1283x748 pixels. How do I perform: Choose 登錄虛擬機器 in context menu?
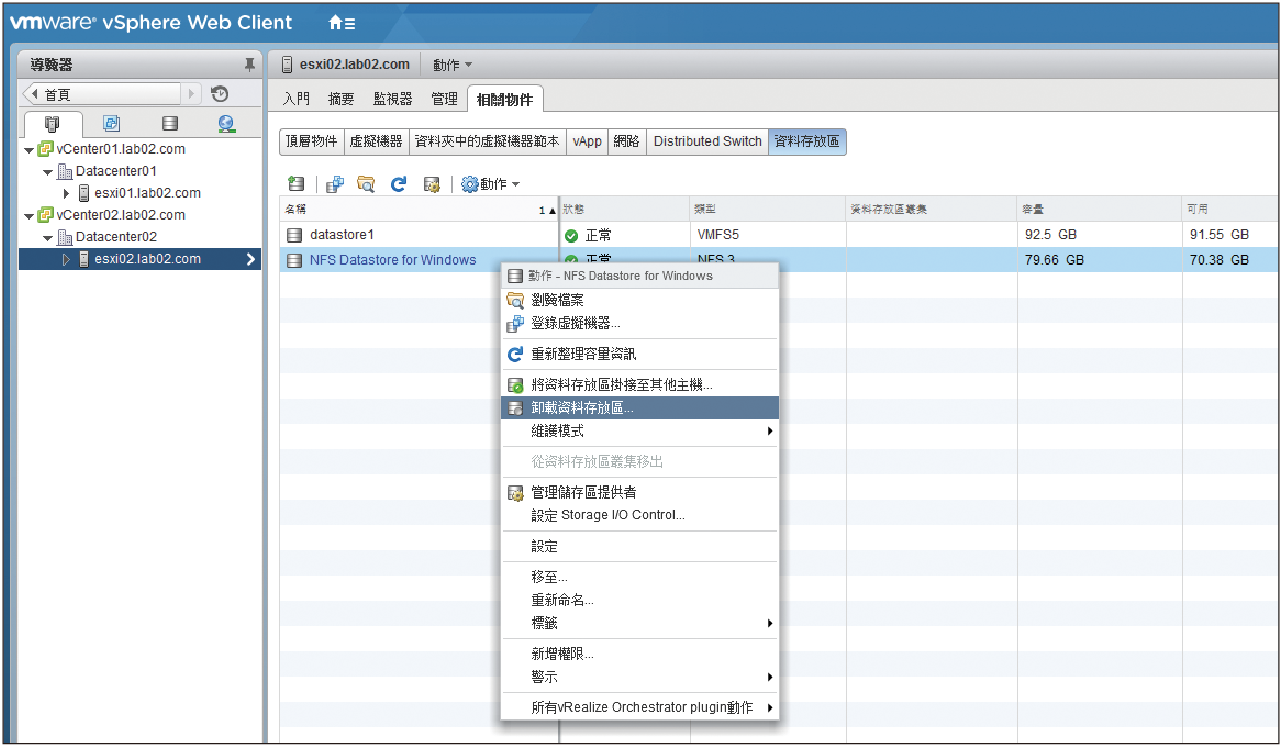(640, 324)
